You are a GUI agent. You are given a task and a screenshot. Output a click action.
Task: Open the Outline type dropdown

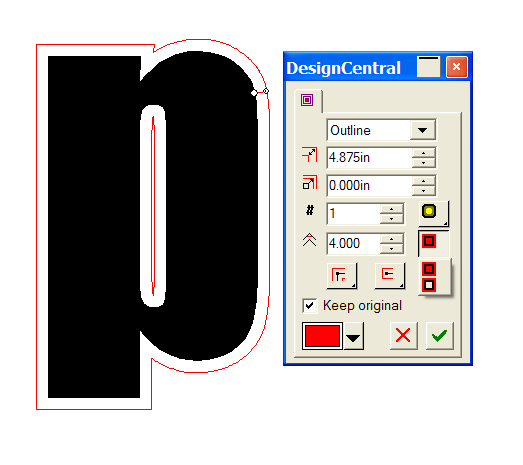[423, 130]
